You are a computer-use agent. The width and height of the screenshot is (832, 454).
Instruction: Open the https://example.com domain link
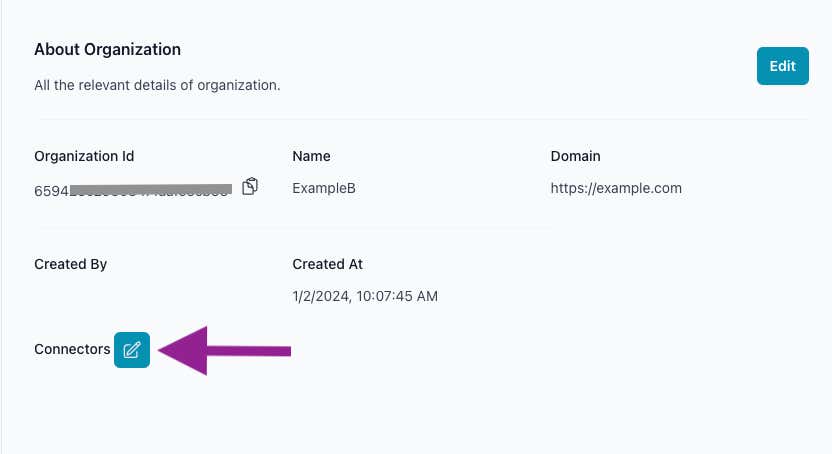click(x=616, y=188)
